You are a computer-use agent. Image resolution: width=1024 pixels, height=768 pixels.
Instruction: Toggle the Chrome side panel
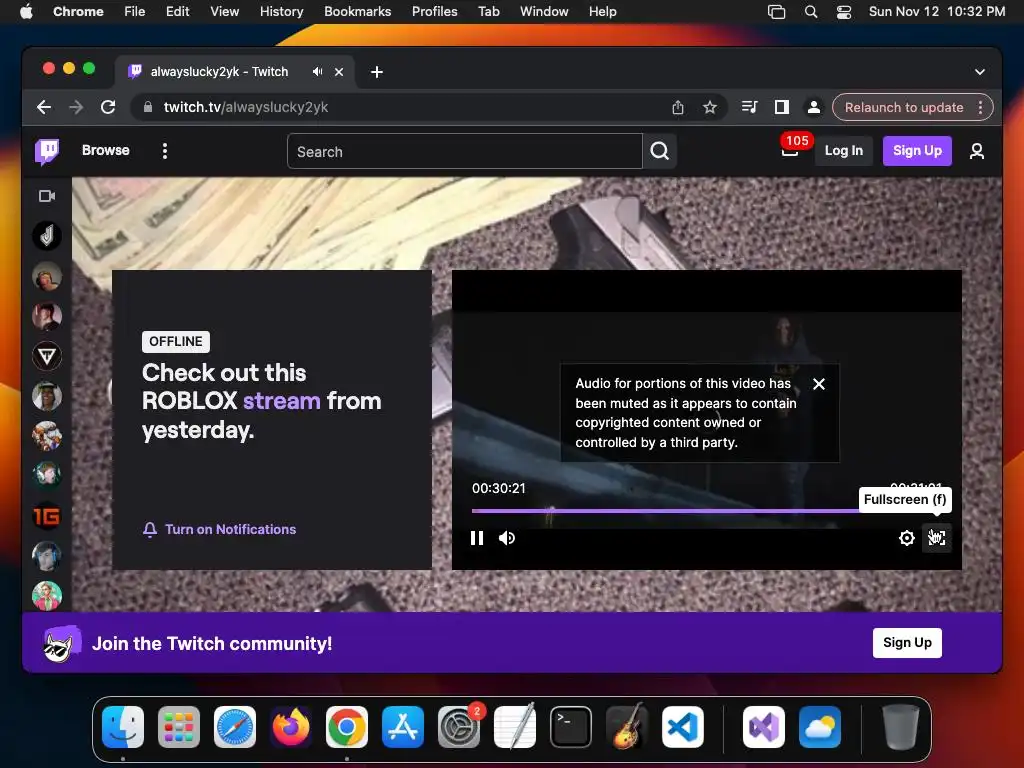tap(782, 107)
